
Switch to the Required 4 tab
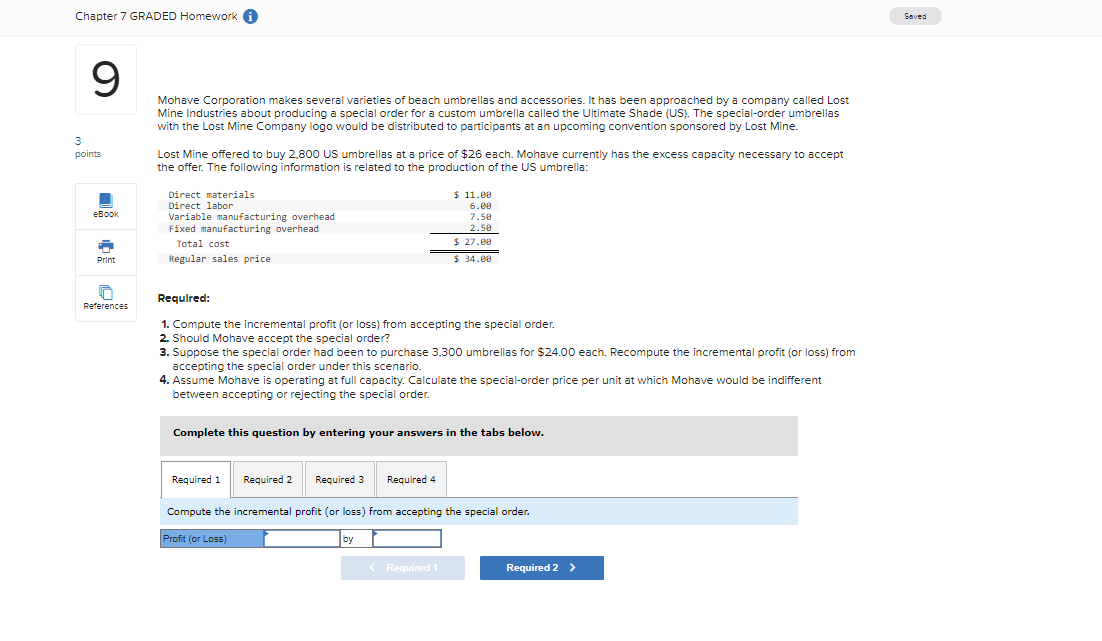(x=411, y=479)
